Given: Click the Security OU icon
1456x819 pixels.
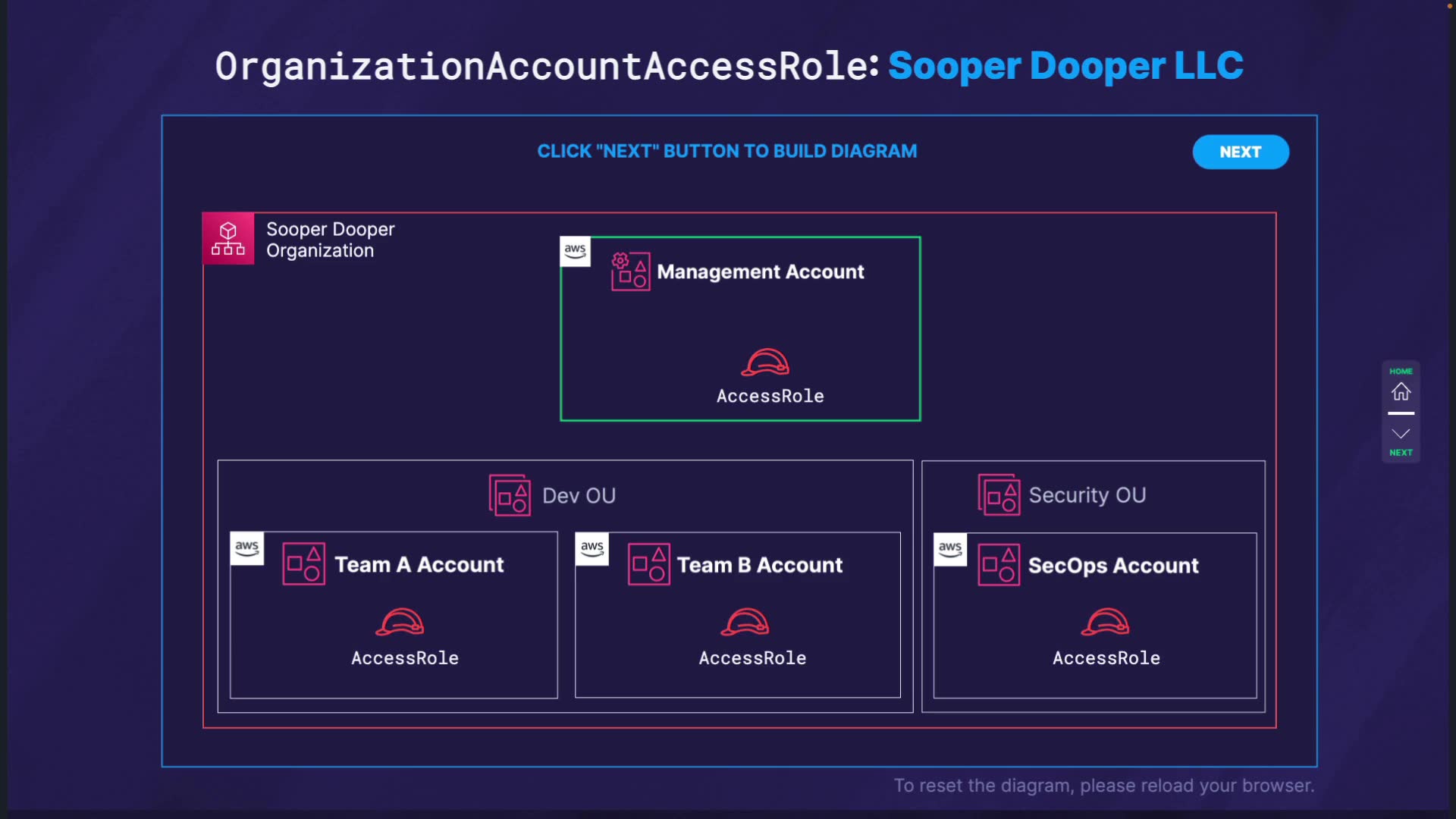Looking at the screenshot, I should tap(999, 494).
